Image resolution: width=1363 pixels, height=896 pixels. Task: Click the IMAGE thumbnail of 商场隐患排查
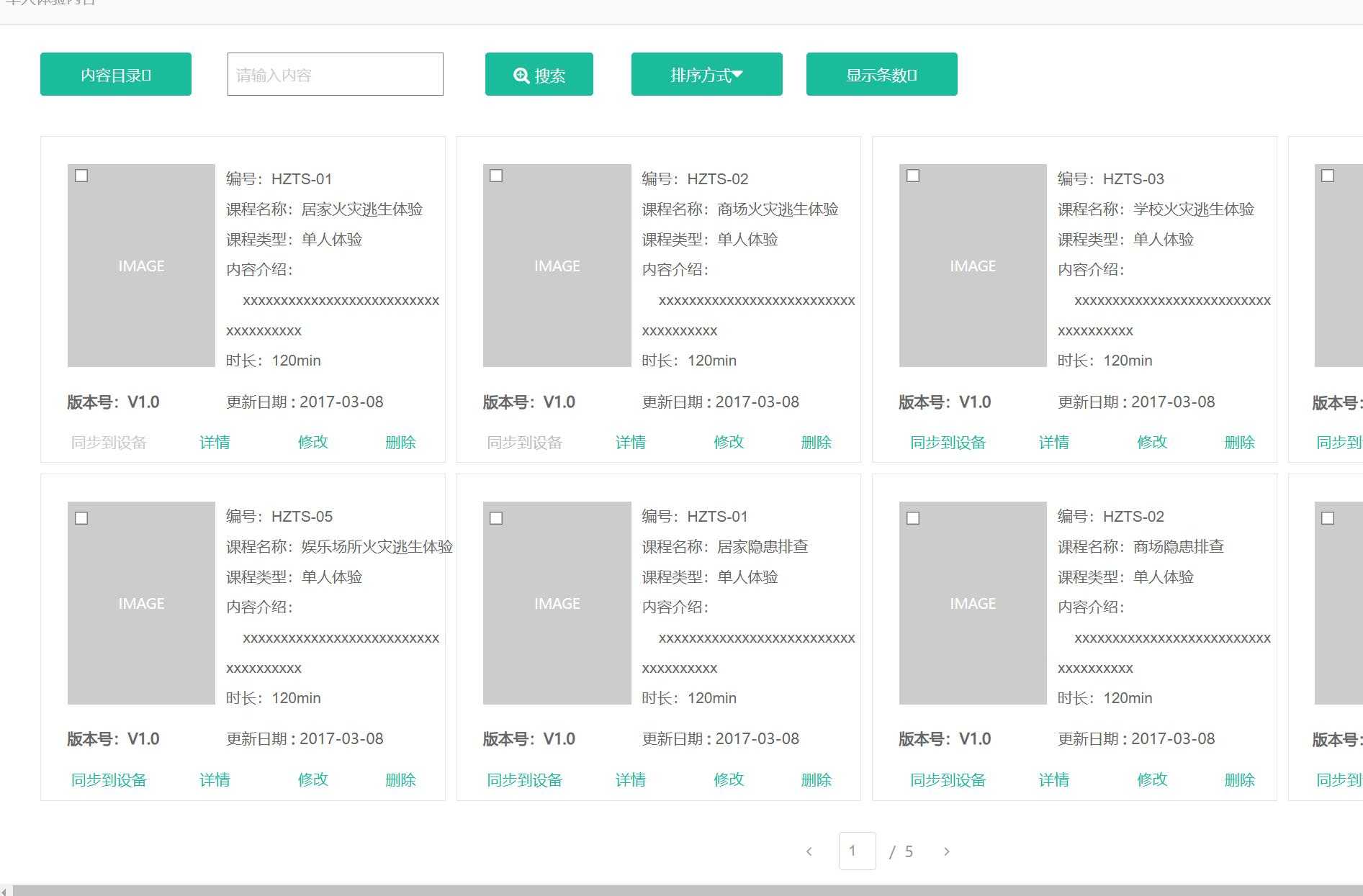973,603
